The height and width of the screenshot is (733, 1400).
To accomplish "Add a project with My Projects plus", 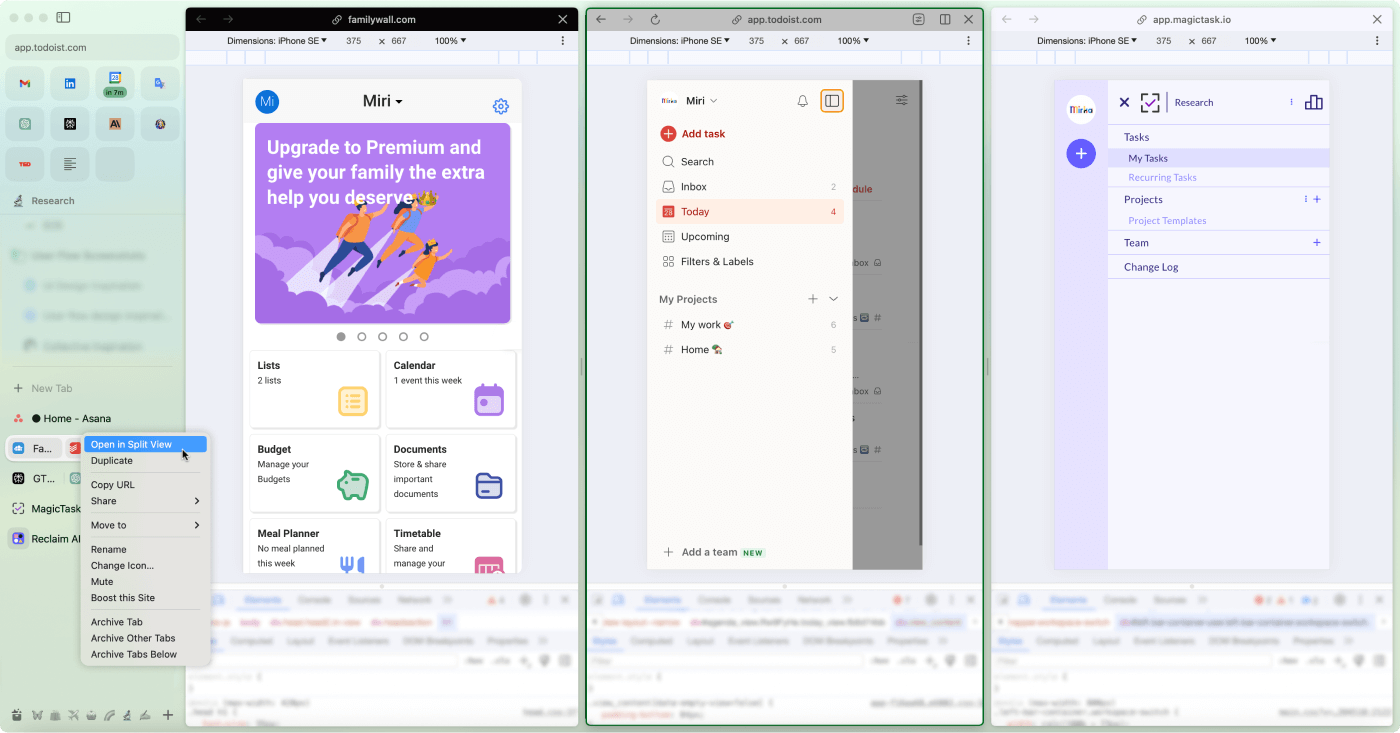I will [813, 299].
